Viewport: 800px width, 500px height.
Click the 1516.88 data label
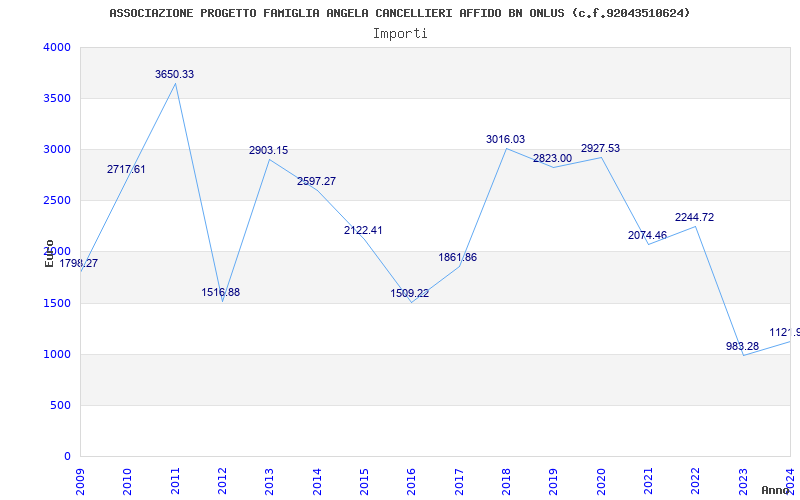[x=220, y=292]
